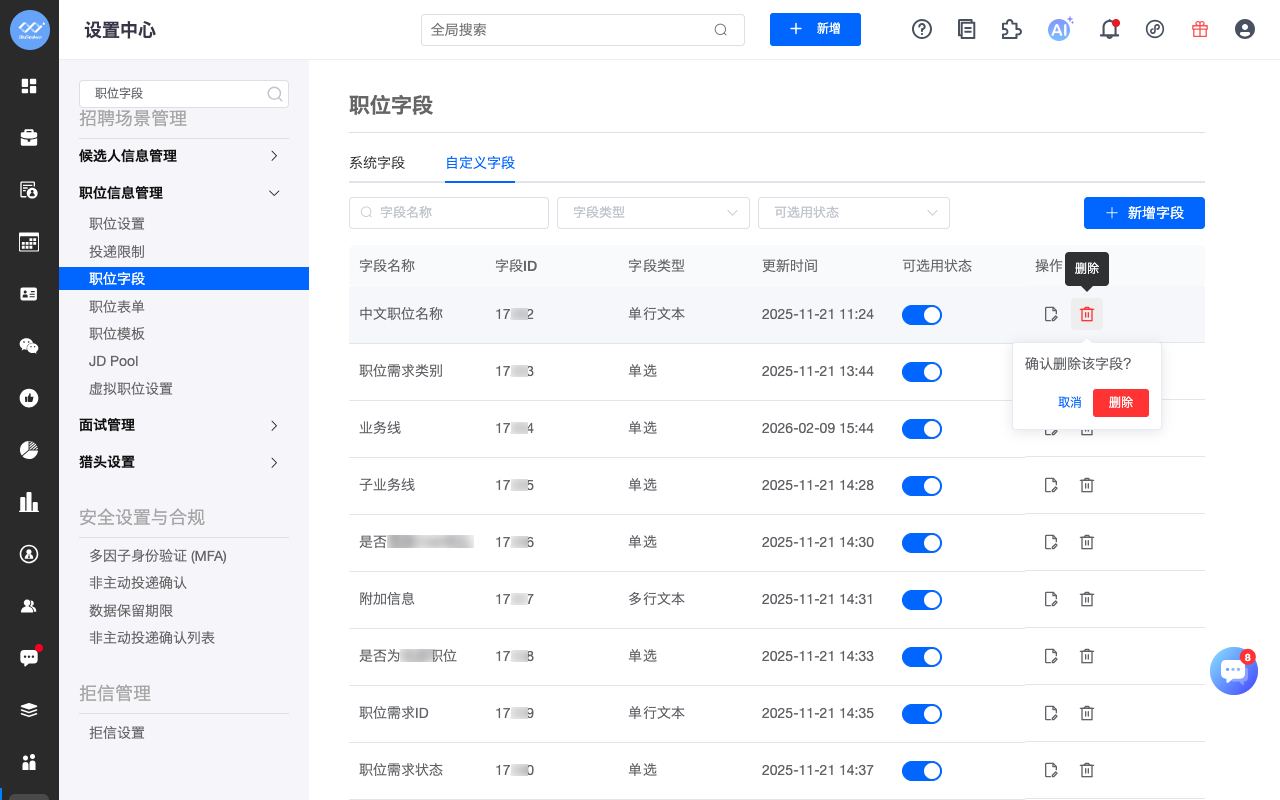Open the 字段类型 dropdown filter
Viewport: 1280px width, 800px height.
pyautogui.click(x=653, y=213)
